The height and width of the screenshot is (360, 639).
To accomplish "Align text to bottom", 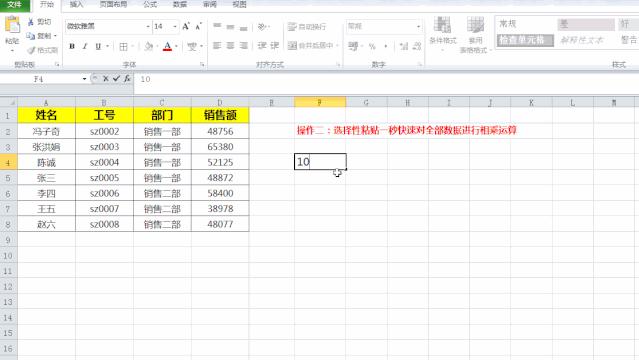I will click(243, 27).
